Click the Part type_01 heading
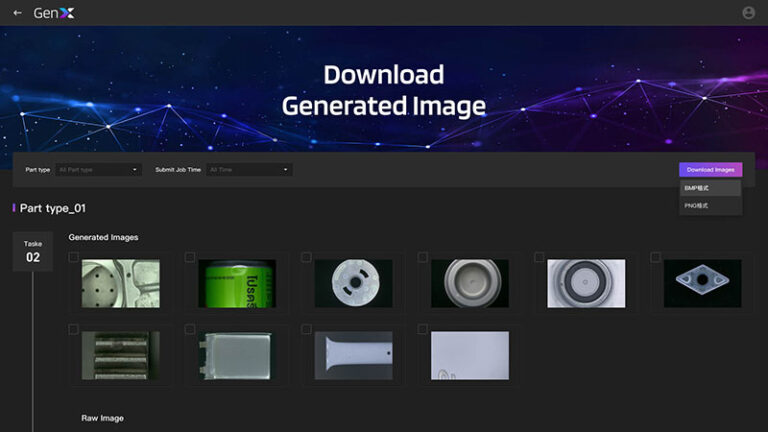The image size is (768, 432). click(x=53, y=208)
